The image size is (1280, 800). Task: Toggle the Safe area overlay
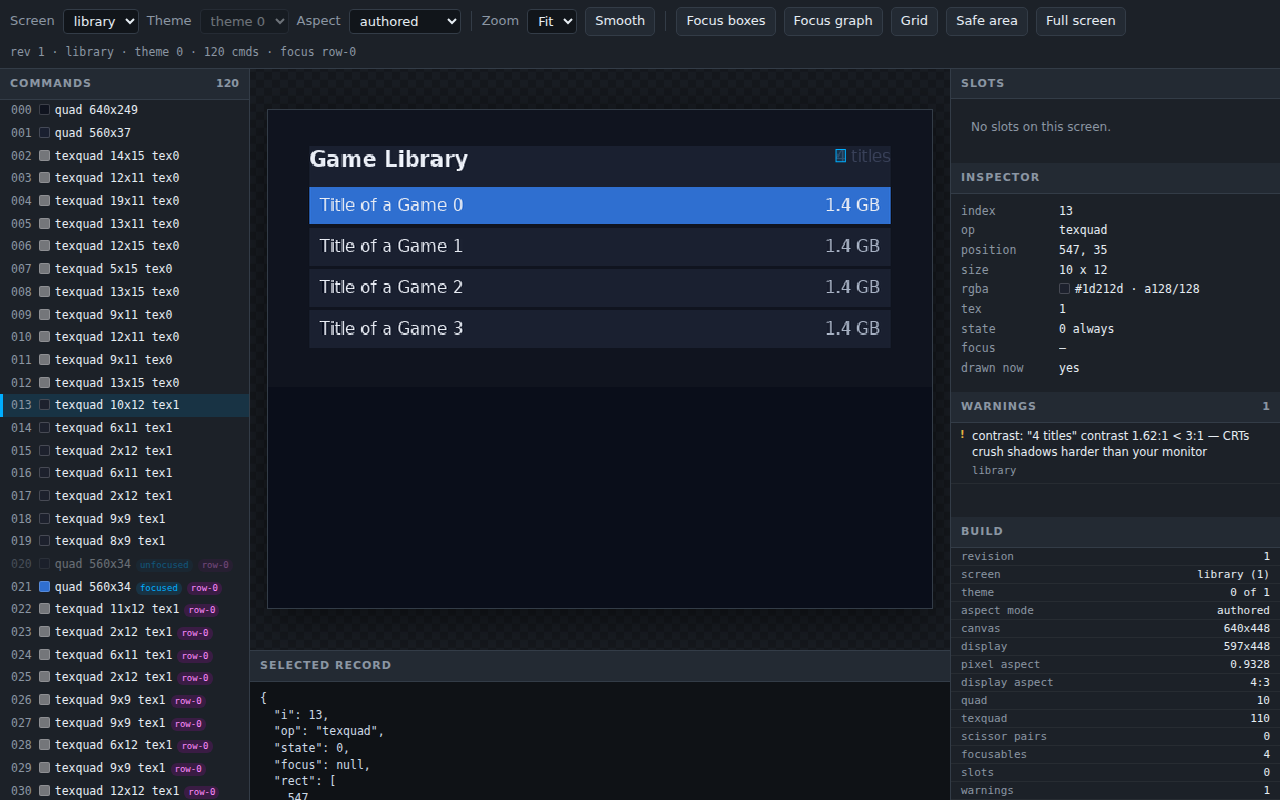click(987, 21)
